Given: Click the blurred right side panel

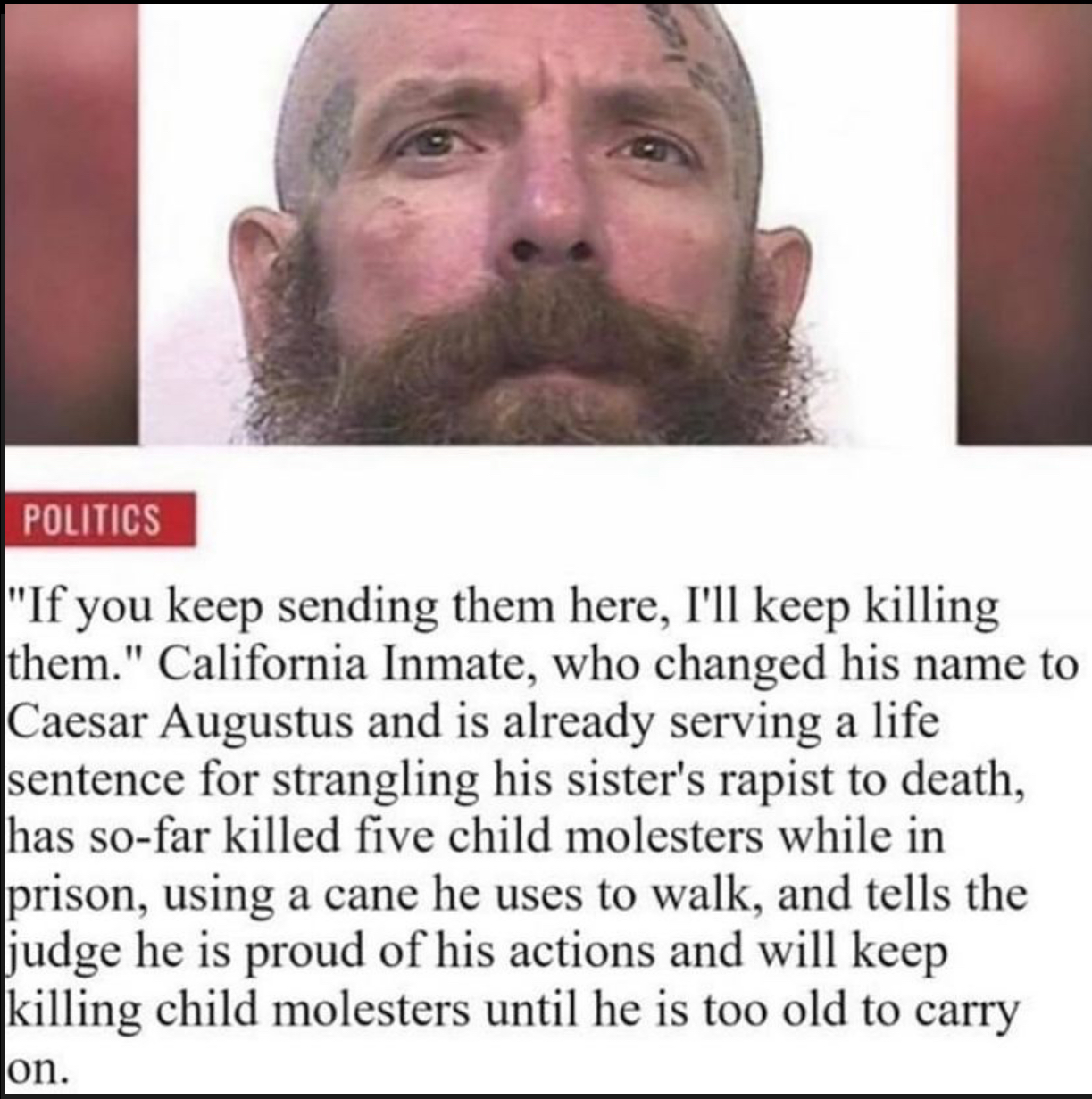Looking at the screenshot, I should point(1024,224).
